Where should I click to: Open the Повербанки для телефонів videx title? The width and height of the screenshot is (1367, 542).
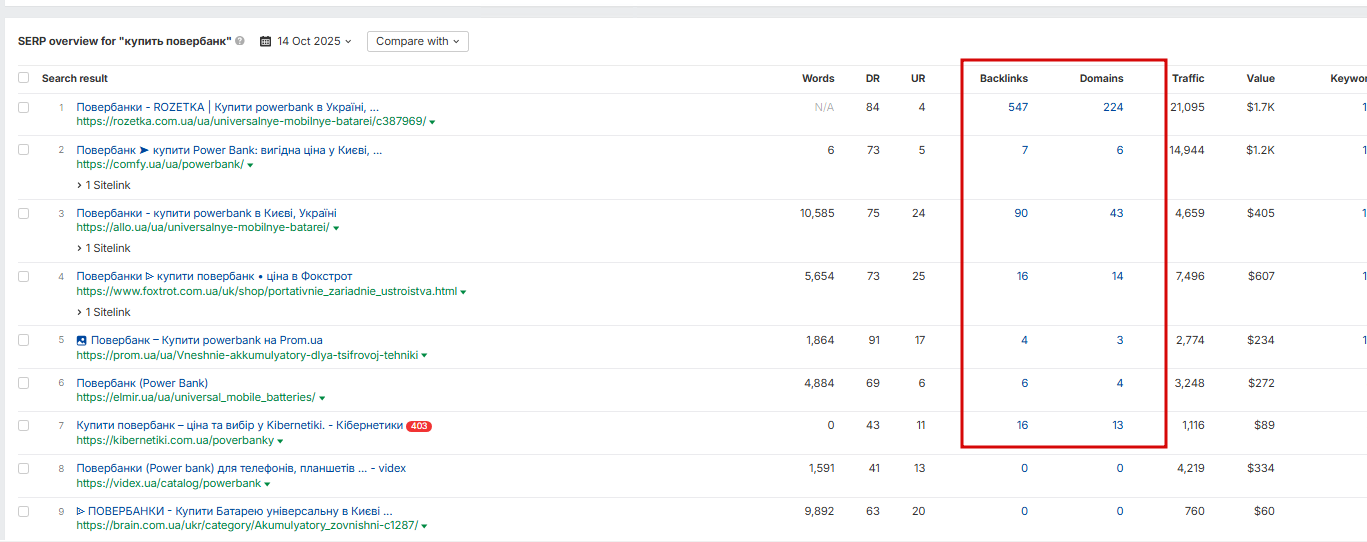241,468
